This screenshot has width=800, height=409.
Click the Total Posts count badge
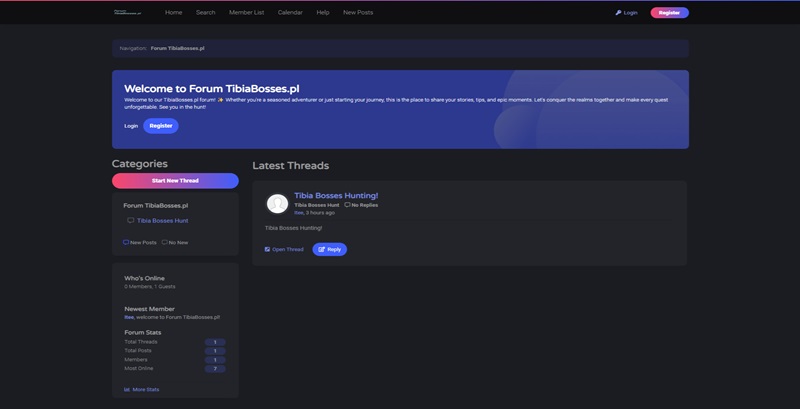tap(215, 351)
